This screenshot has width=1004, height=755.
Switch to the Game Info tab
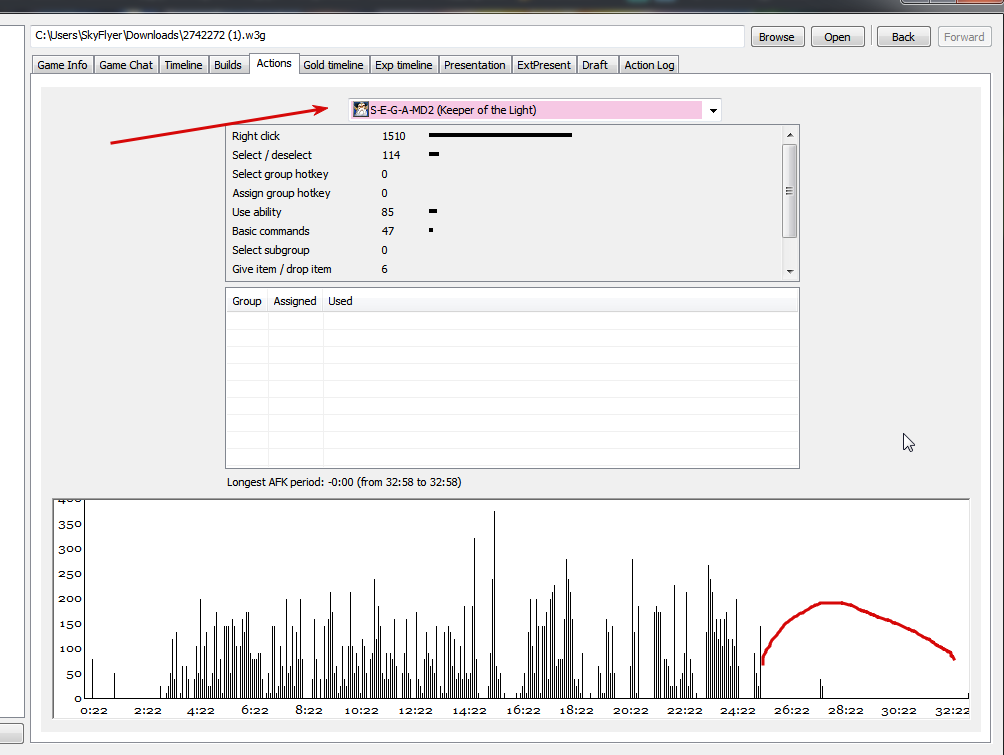[x=62, y=65]
